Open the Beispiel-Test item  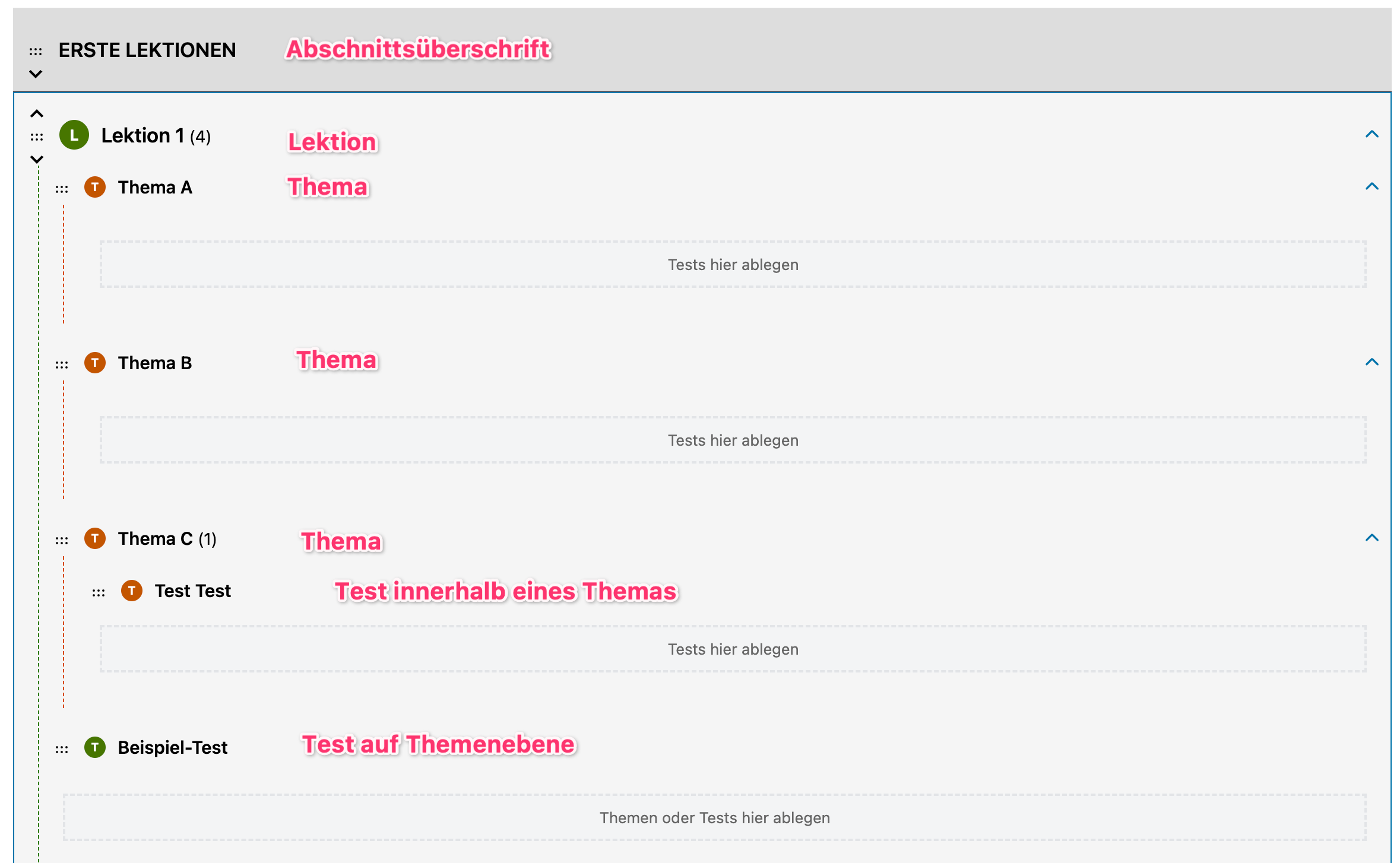(173, 747)
